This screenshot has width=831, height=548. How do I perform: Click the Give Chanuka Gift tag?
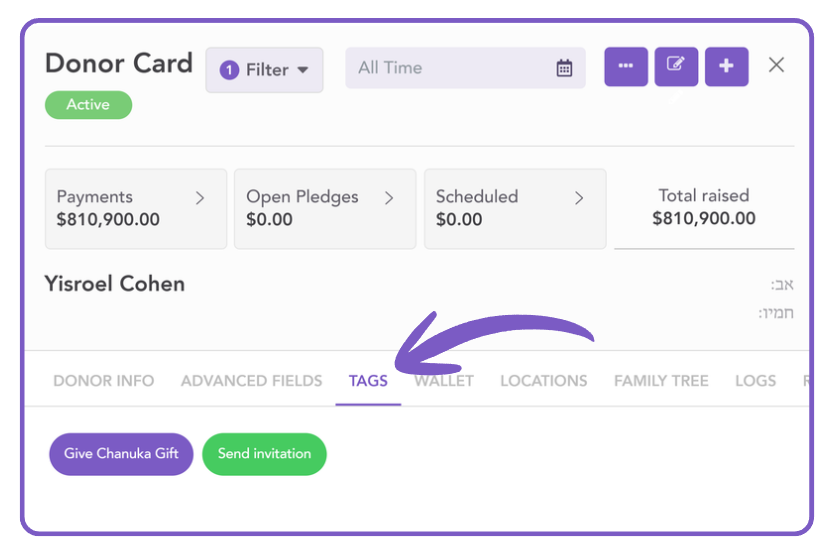[121, 454]
